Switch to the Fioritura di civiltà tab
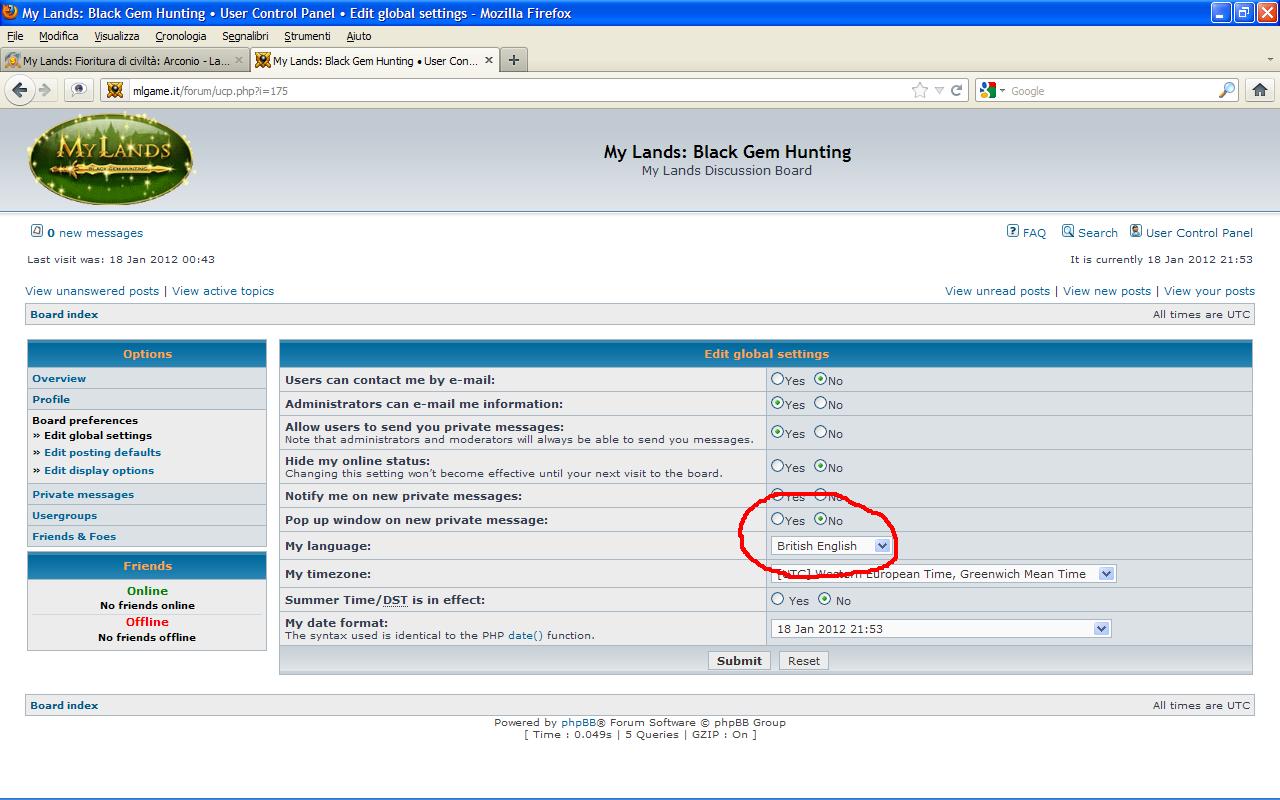The height and width of the screenshot is (800, 1280). pos(120,61)
